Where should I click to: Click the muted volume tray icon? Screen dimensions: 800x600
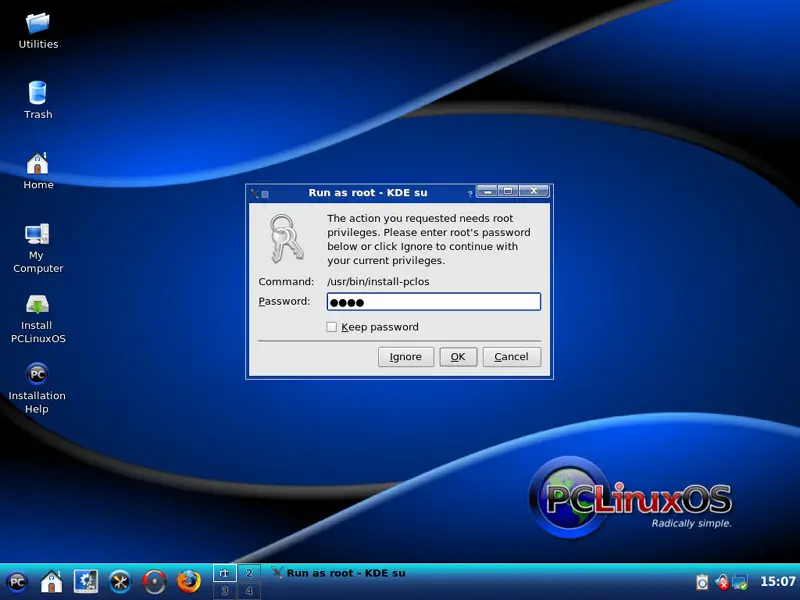pos(721,582)
